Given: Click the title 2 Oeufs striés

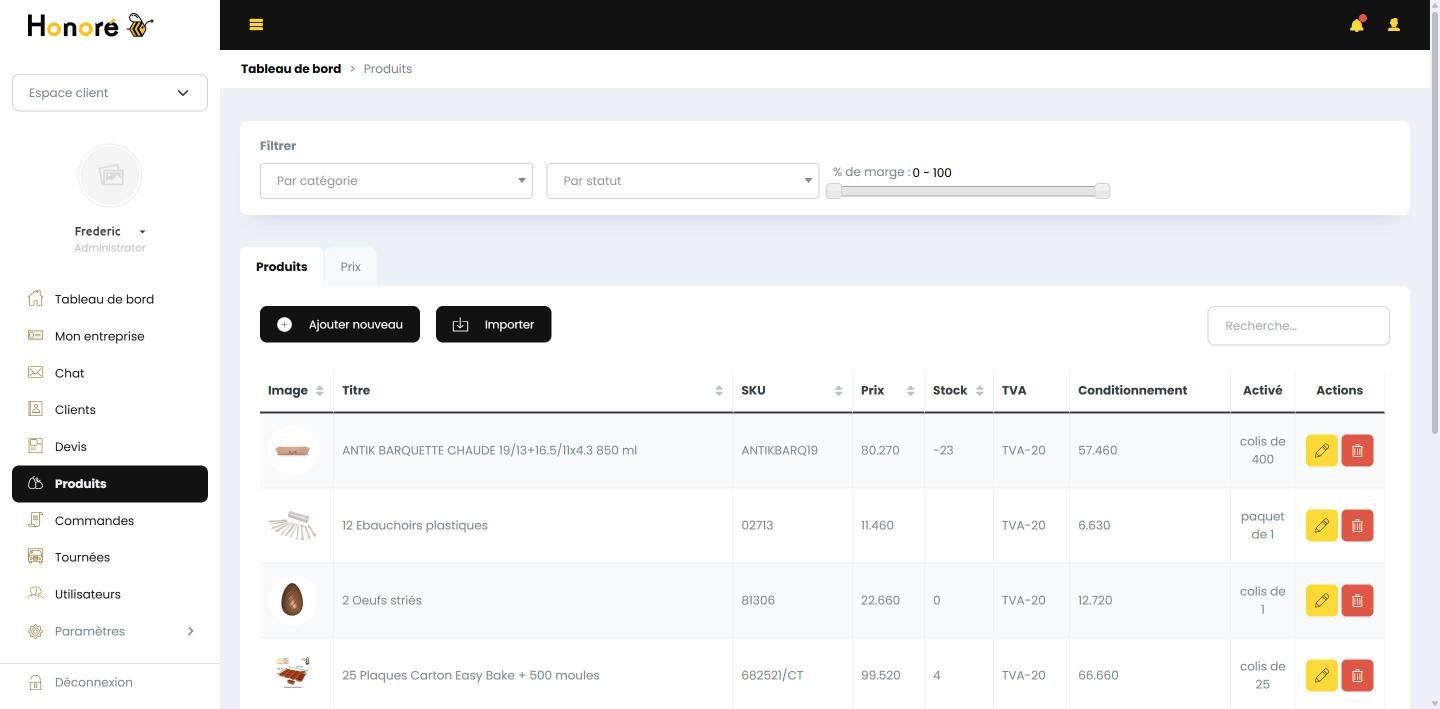Looking at the screenshot, I should tap(382, 600).
